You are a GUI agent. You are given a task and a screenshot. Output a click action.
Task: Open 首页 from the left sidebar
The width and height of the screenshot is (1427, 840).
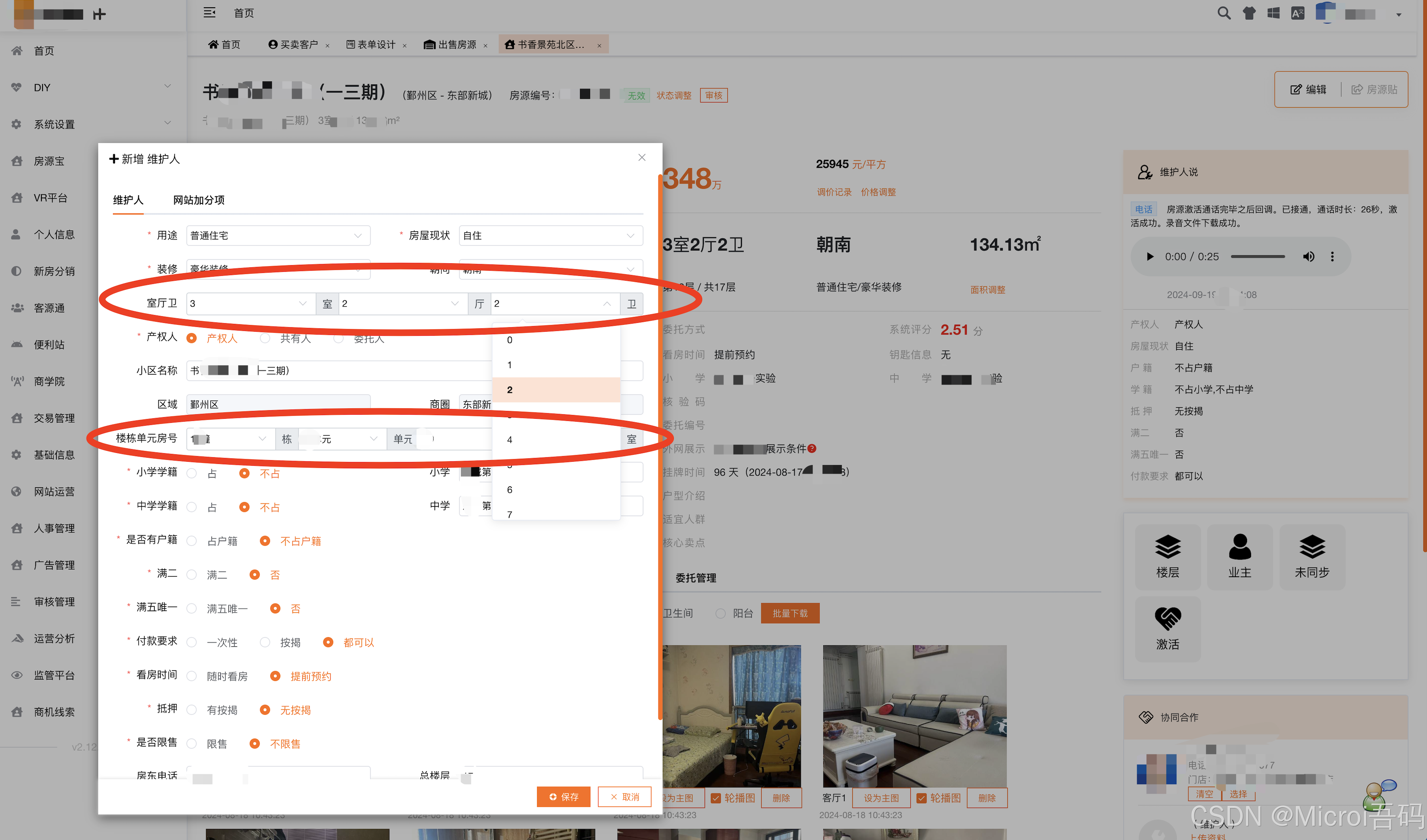coord(44,51)
